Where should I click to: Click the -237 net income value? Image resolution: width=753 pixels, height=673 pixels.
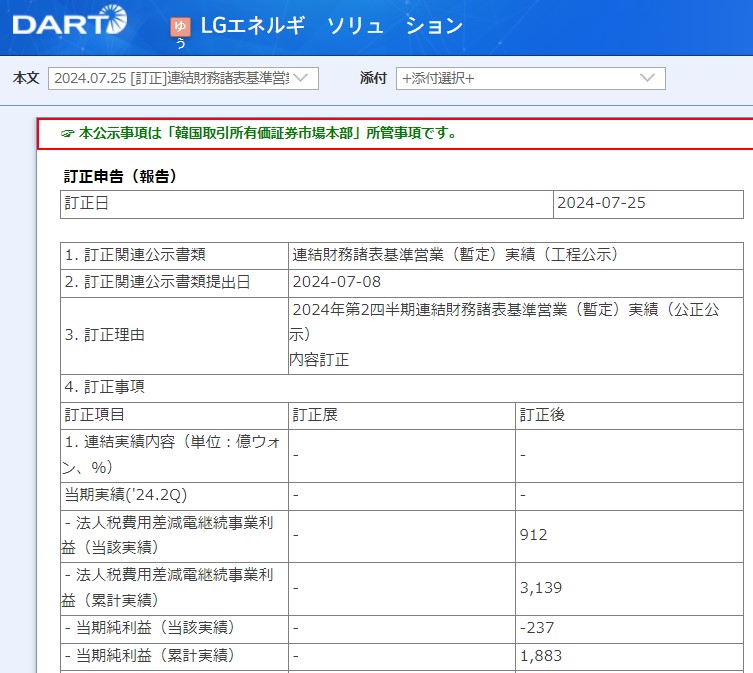537,628
